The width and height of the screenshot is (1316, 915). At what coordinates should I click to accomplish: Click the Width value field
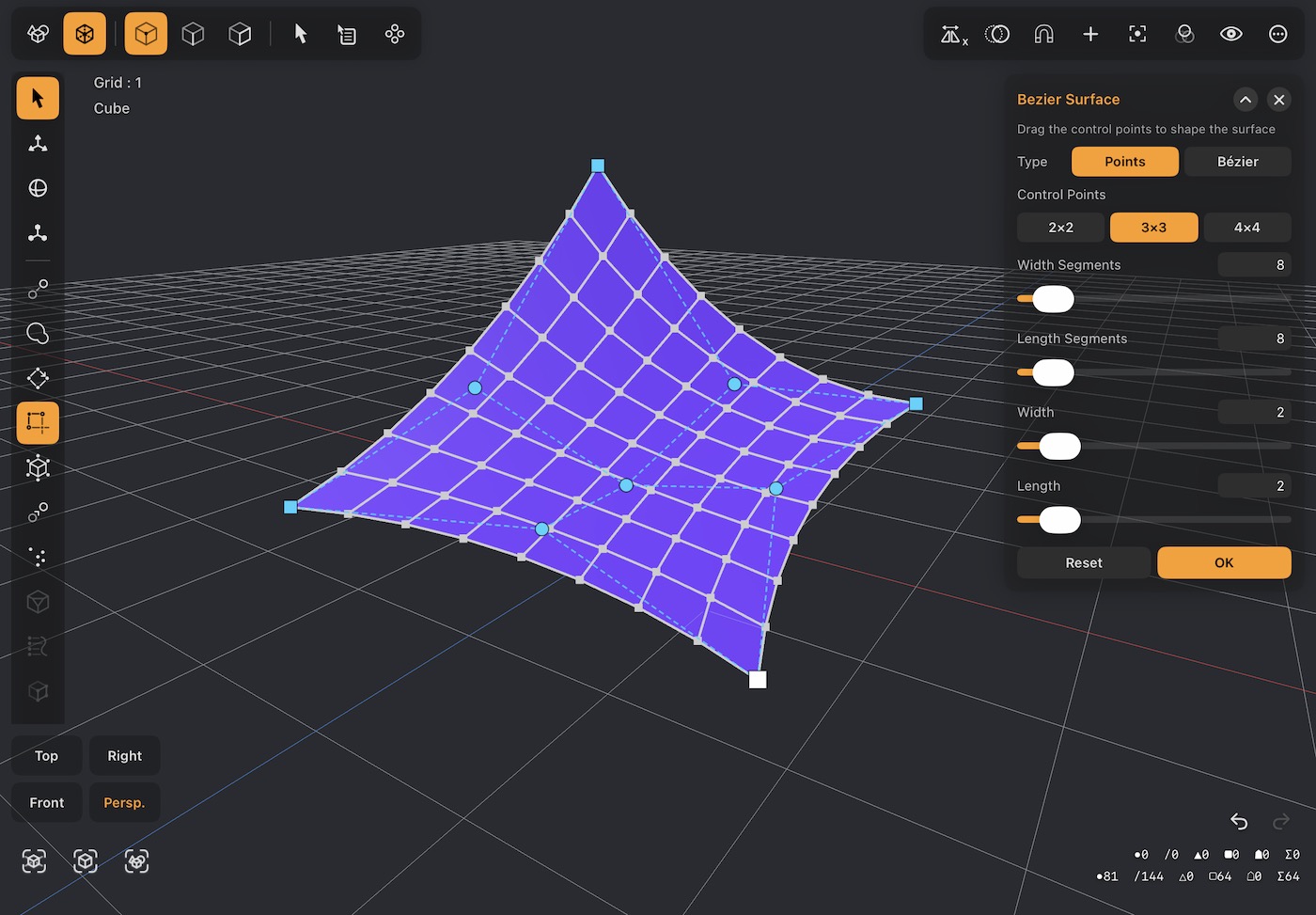click(1254, 412)
